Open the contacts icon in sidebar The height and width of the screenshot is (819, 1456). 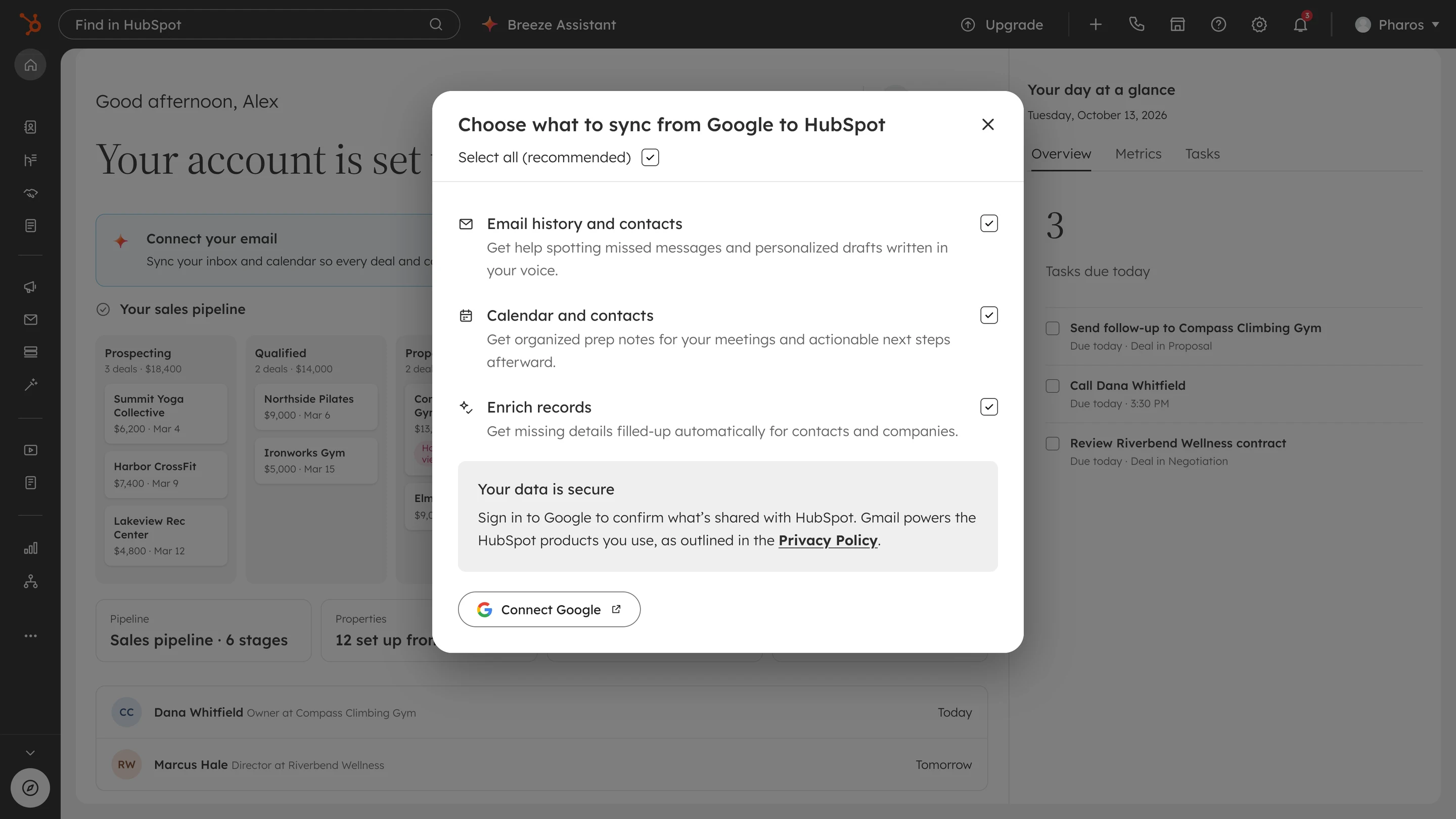[30, 127]
